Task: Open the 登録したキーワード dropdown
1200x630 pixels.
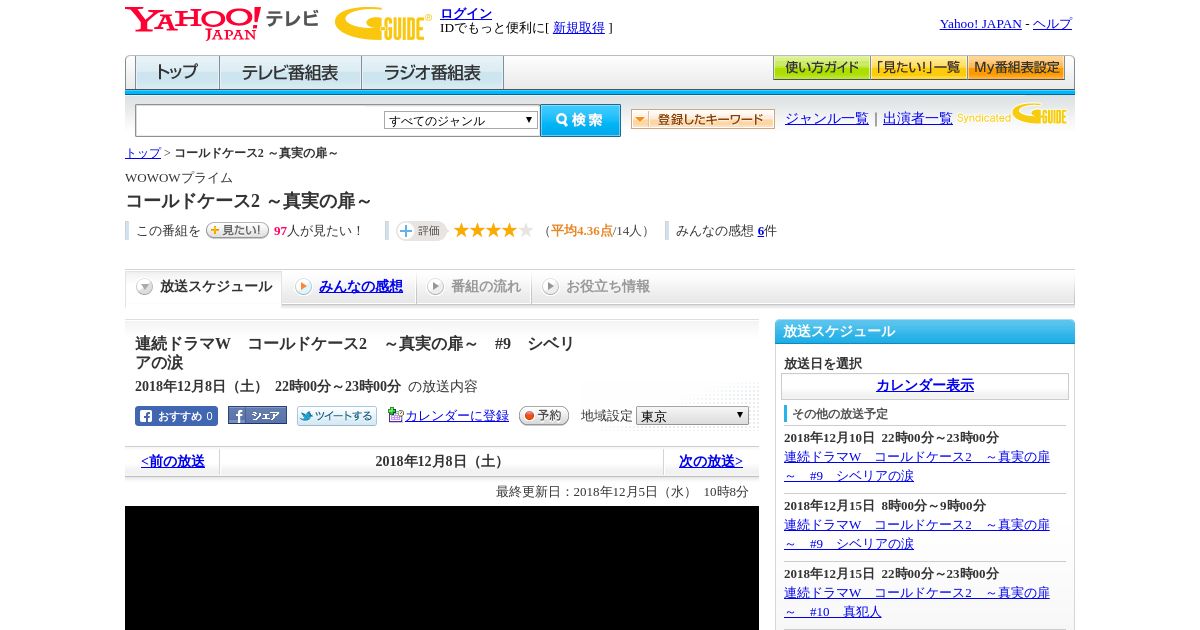Action: [x=703, y=119]
